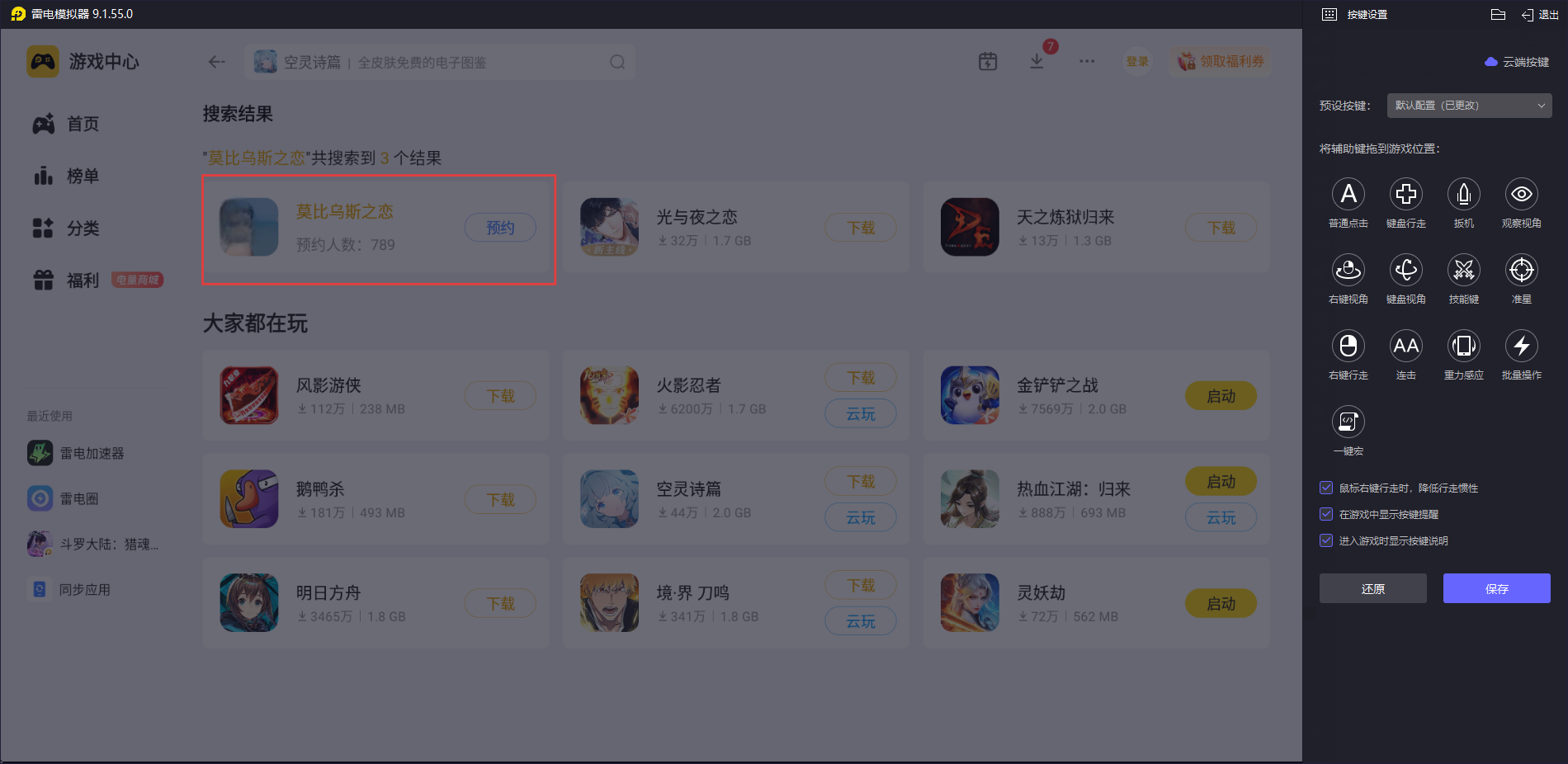Pick the 扳机 trigger key icon
The width and height of the screenshot is (1568, 764).
click(1463, 194)
